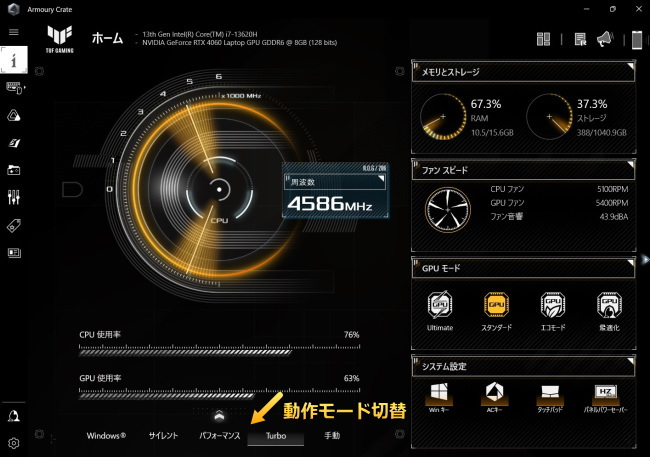Switch operating mode to Windows®
This screenshot has height=457, width=650.
tap(106, 436)
